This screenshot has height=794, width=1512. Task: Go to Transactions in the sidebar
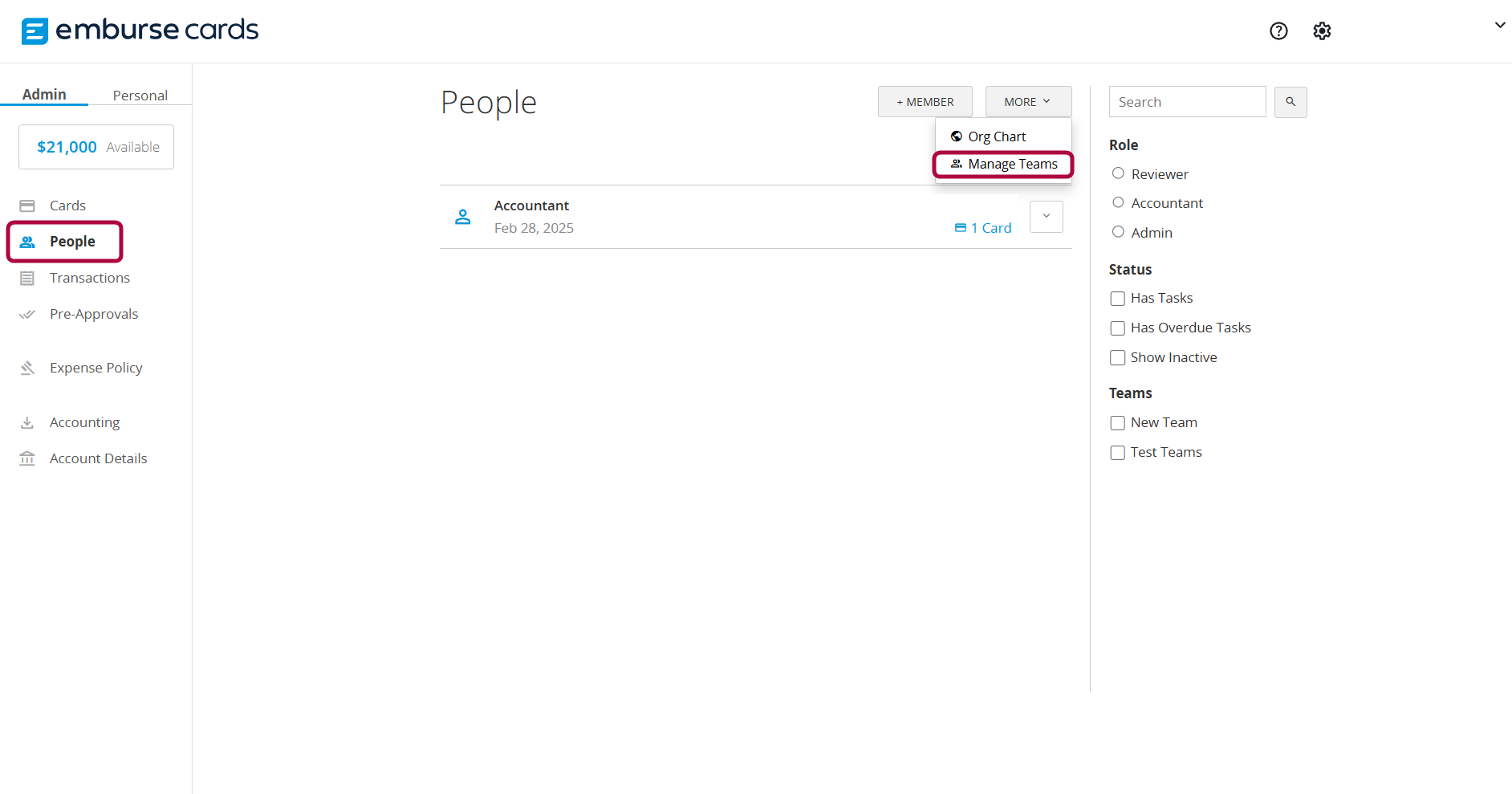(89, 278)
